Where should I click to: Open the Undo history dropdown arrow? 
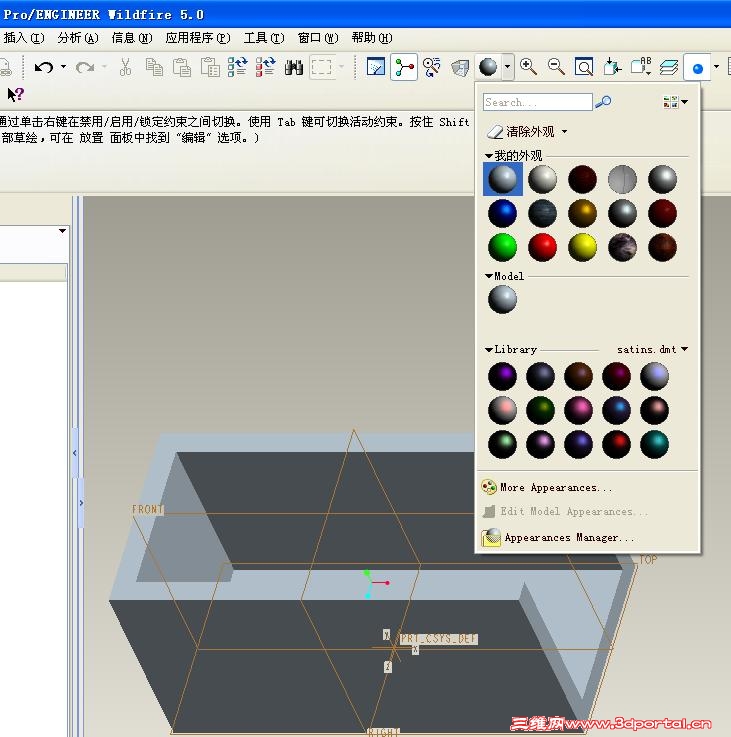pos(63,67)
